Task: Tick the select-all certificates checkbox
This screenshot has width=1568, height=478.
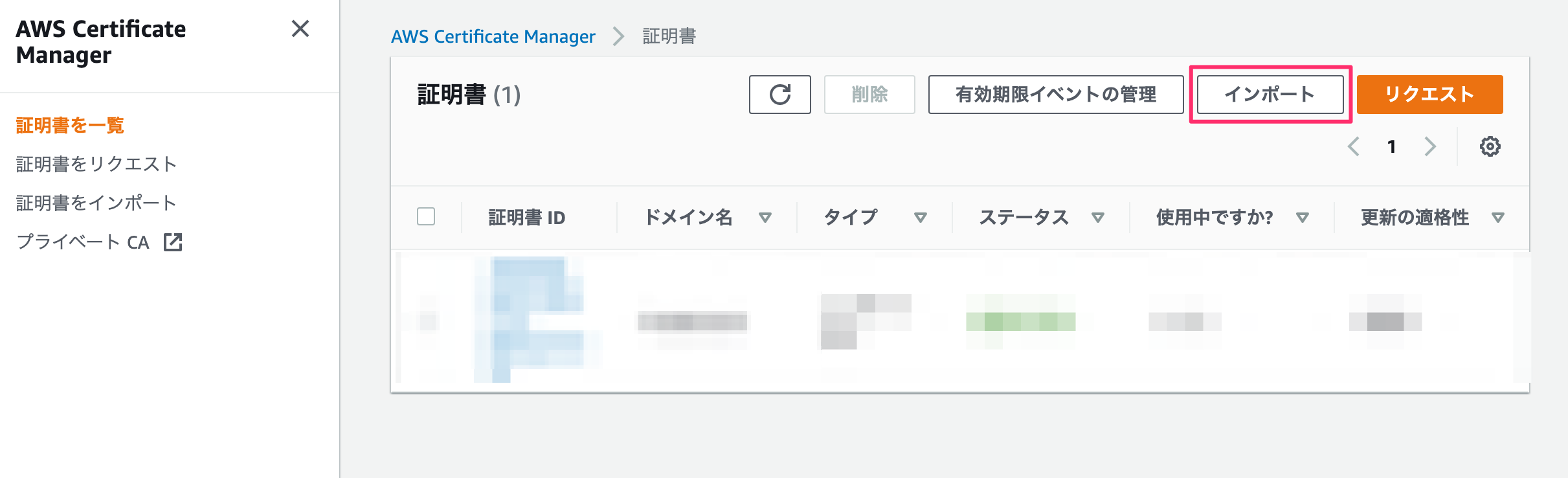Action: [426, 216]
